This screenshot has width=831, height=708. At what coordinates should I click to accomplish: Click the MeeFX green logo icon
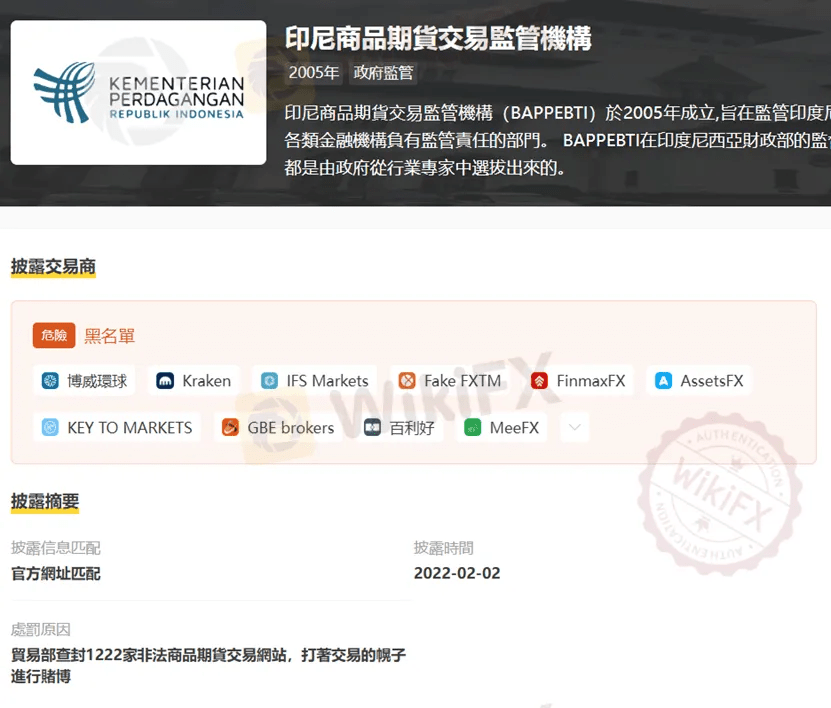(x=472, y=427)
